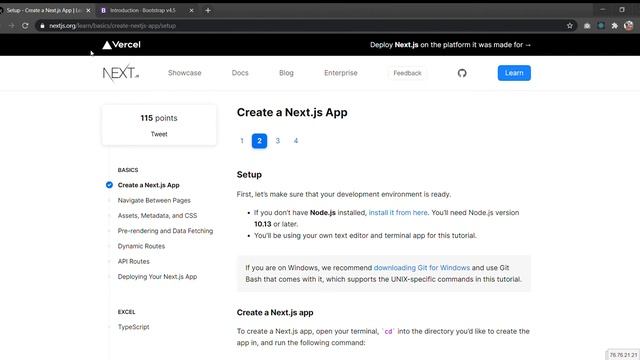Open Deploying Your Next.js App lesson
640x360 pixels.
pyautogui.click(x=157, y=277)
